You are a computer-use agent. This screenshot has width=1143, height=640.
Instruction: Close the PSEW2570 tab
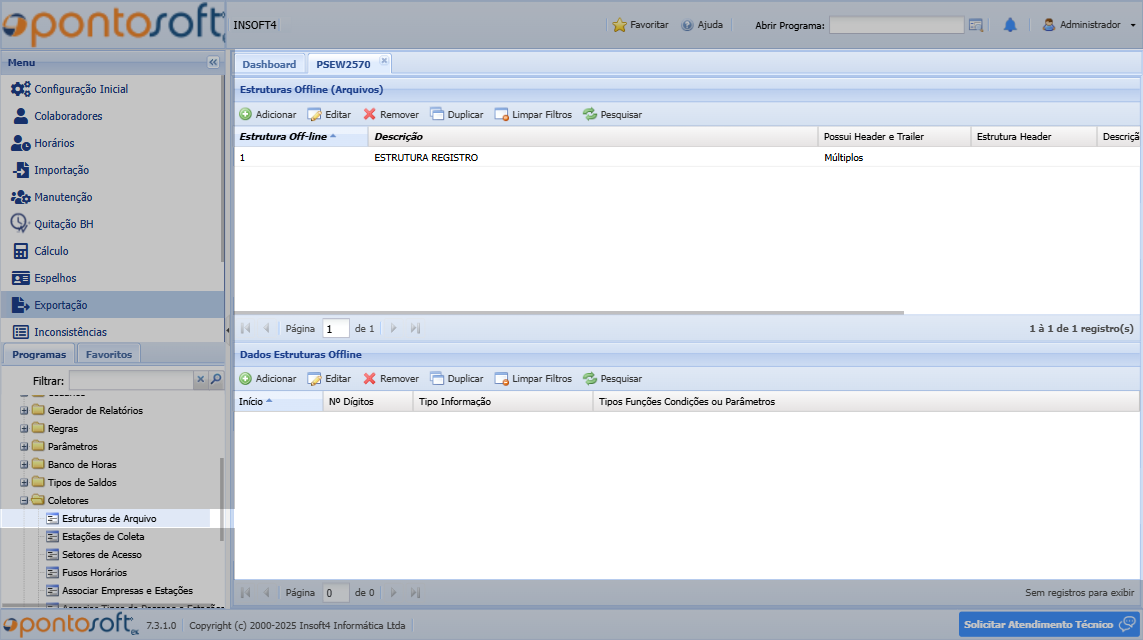pos(384,61)
